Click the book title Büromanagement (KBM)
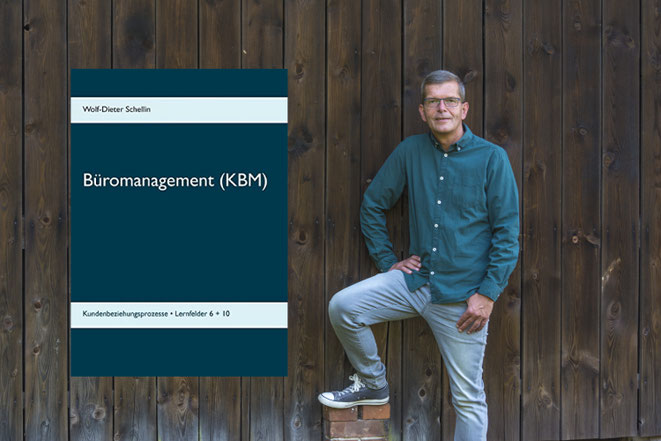 (175, 181)
